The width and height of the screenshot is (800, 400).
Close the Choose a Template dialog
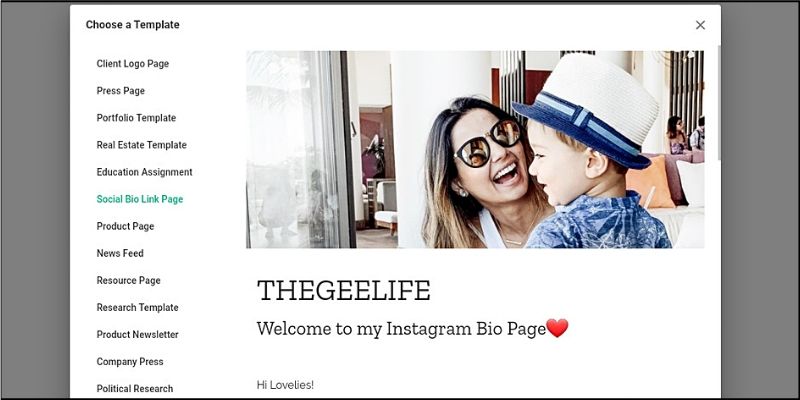click(700, 25)
